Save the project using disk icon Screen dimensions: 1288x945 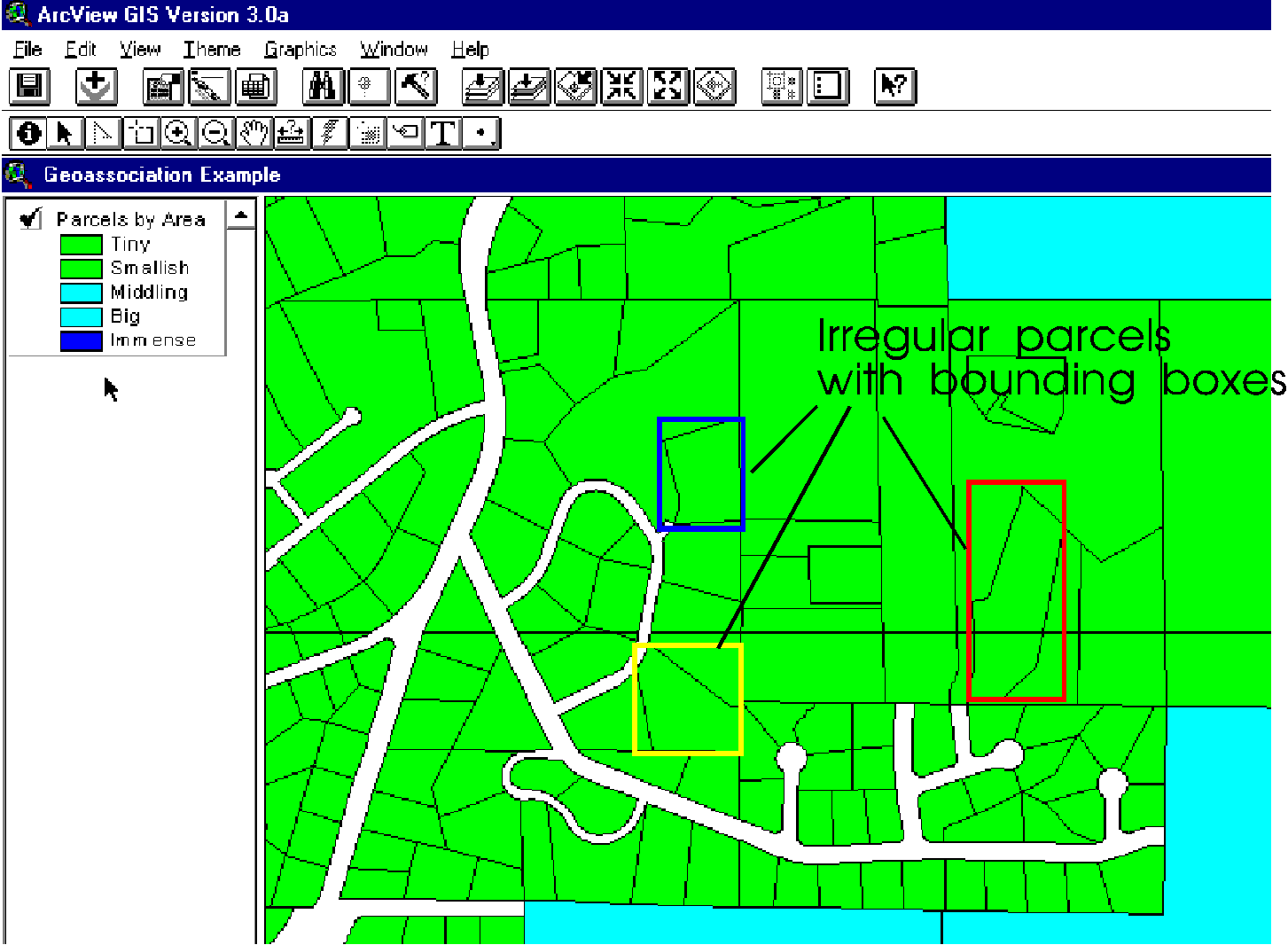[x=29, y=86]
